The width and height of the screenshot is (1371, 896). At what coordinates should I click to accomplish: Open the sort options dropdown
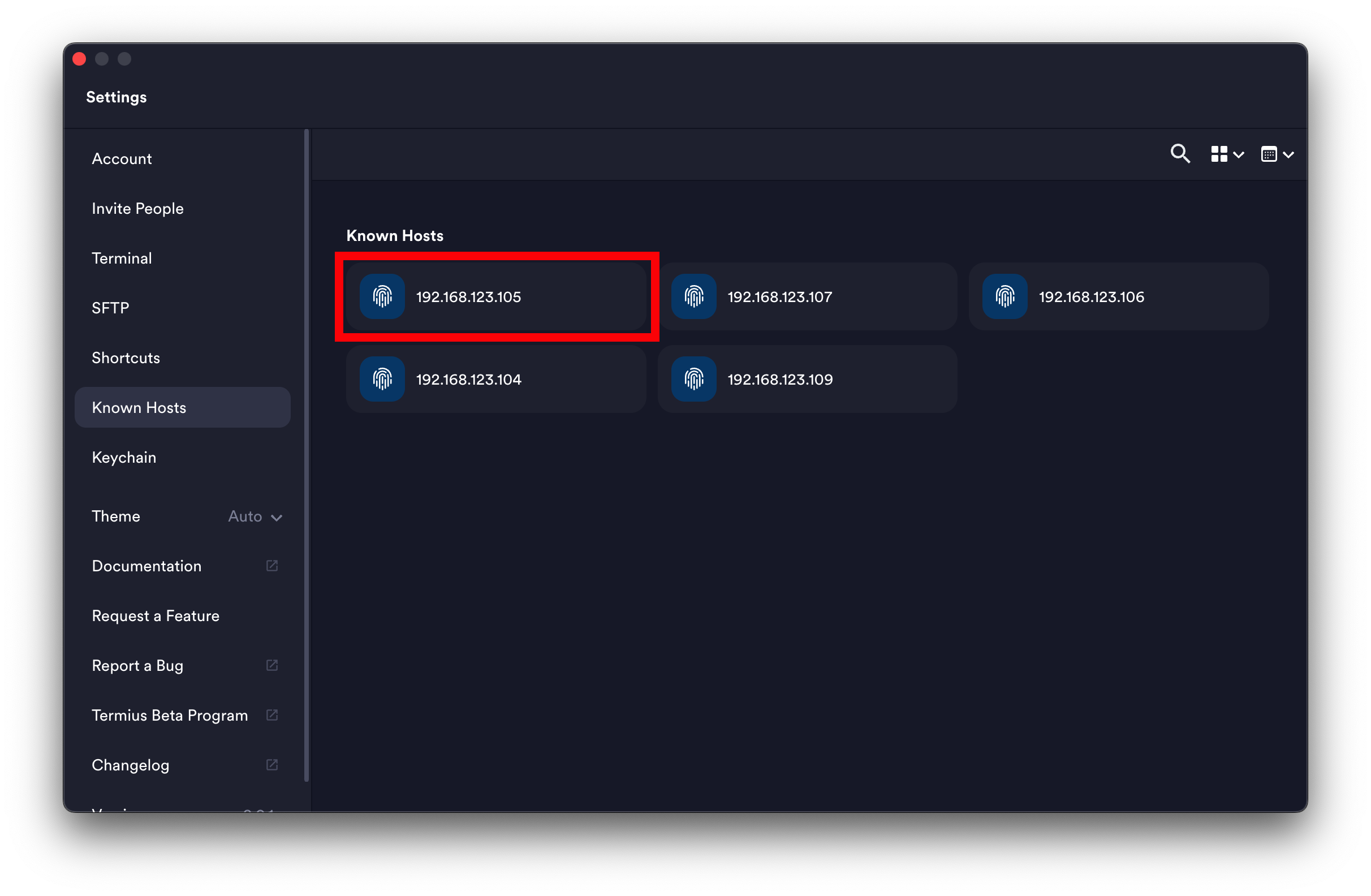1277,154
